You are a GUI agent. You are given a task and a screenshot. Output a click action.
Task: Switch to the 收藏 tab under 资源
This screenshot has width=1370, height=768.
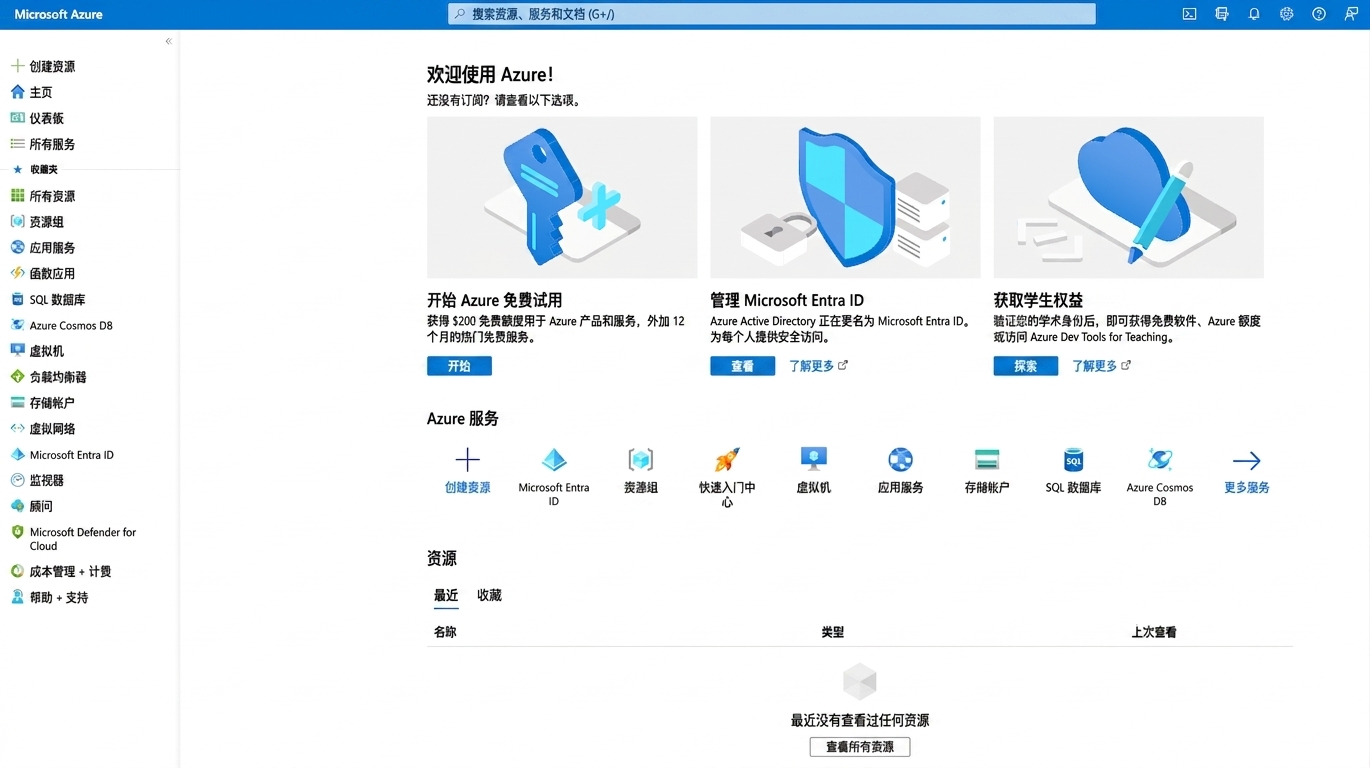point(489,595)
